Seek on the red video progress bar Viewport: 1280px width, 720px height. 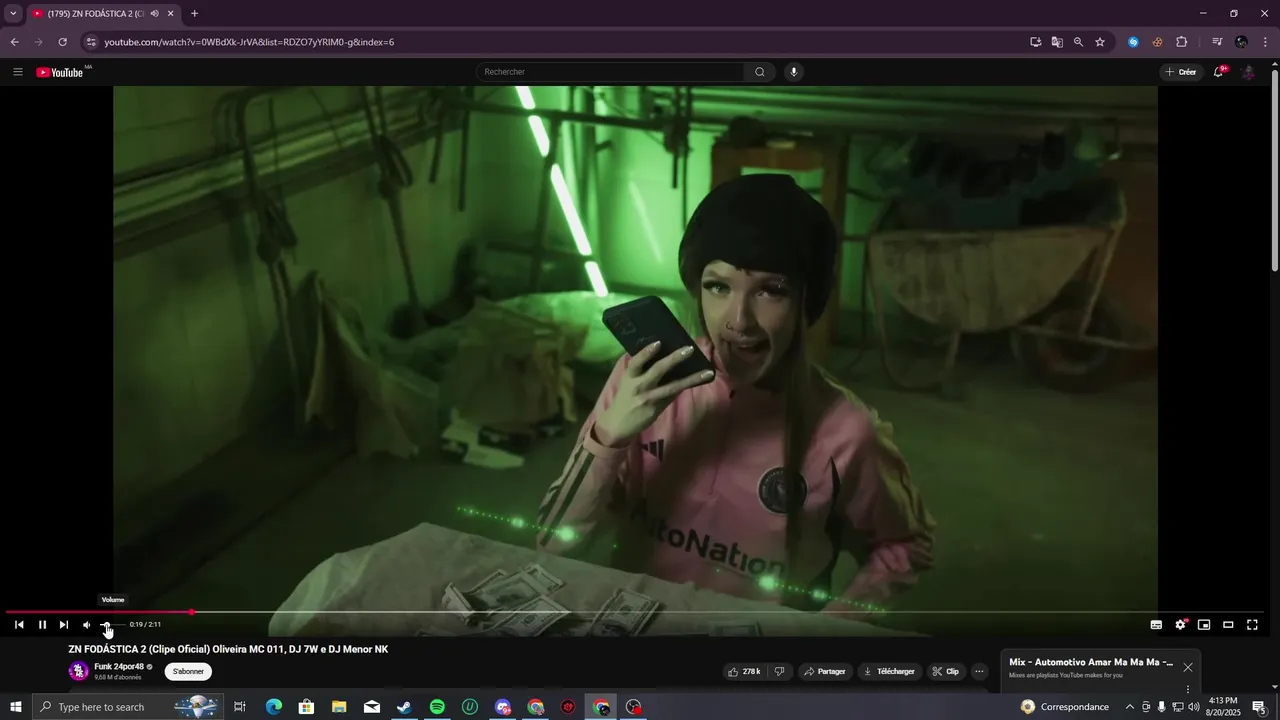pos(634,612)
